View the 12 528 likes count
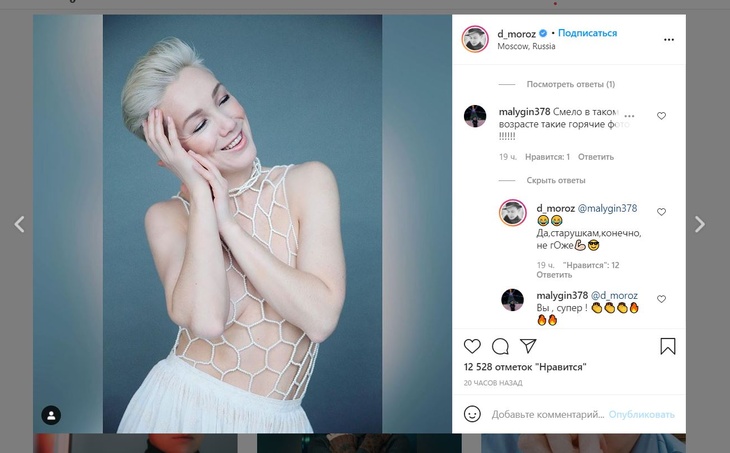The height and width of the screenshot is (453, 730). click(524, 368)
